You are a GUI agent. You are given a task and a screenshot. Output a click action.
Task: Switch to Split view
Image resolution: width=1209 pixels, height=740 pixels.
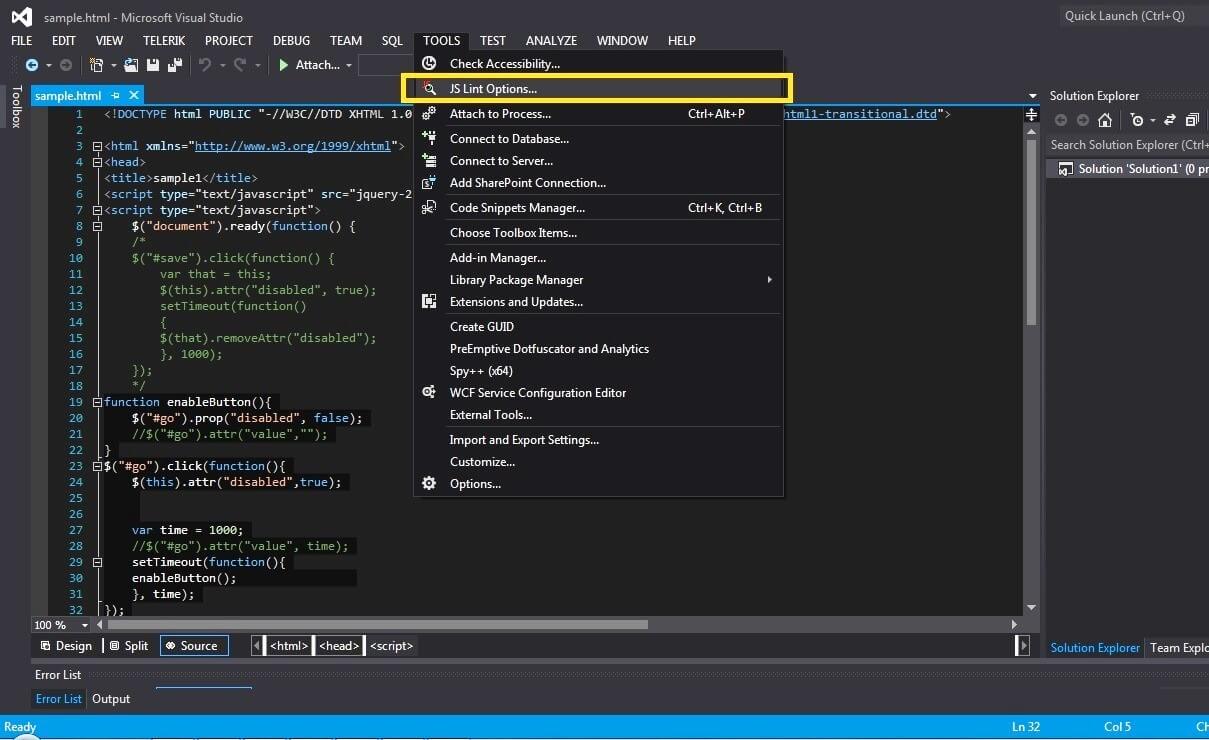(129, 646)
